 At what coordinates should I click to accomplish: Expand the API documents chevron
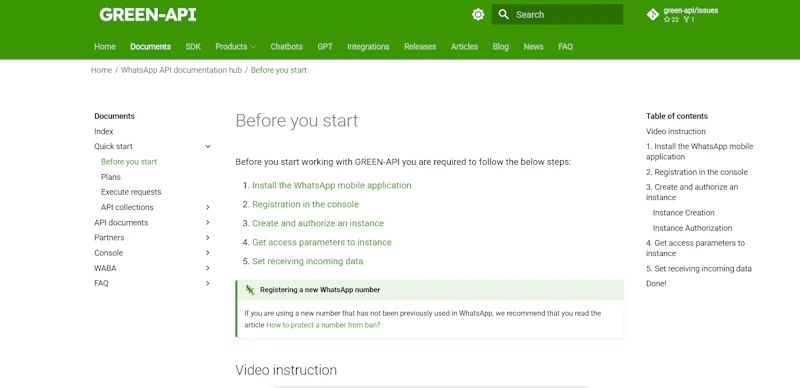208,223
